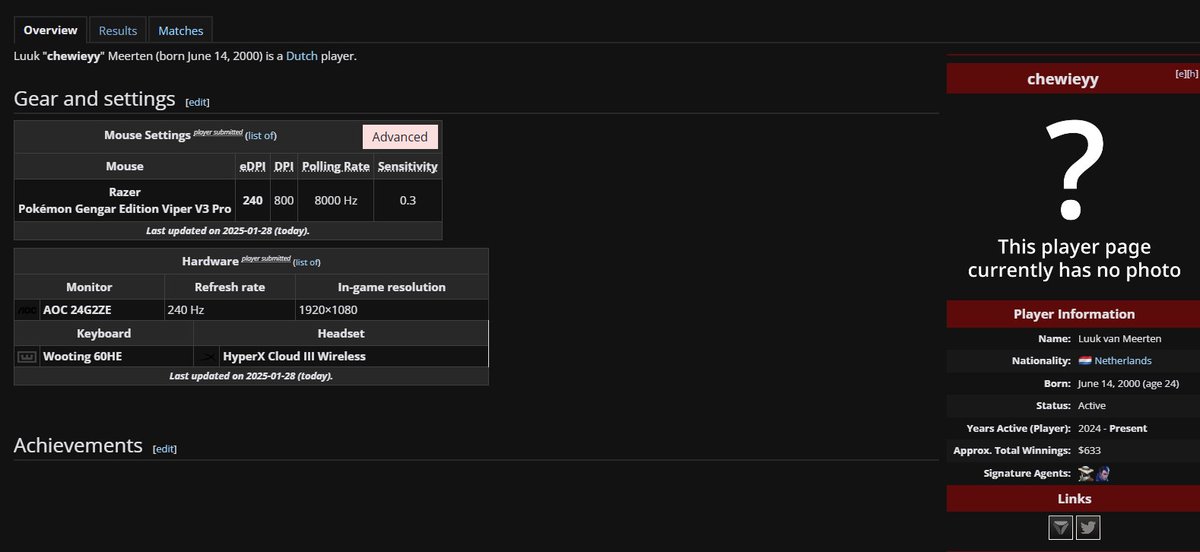This screenshot has width=1200, height=552.
Task: Open the Twitter link icon
Action: click(x=1088, y=527)
